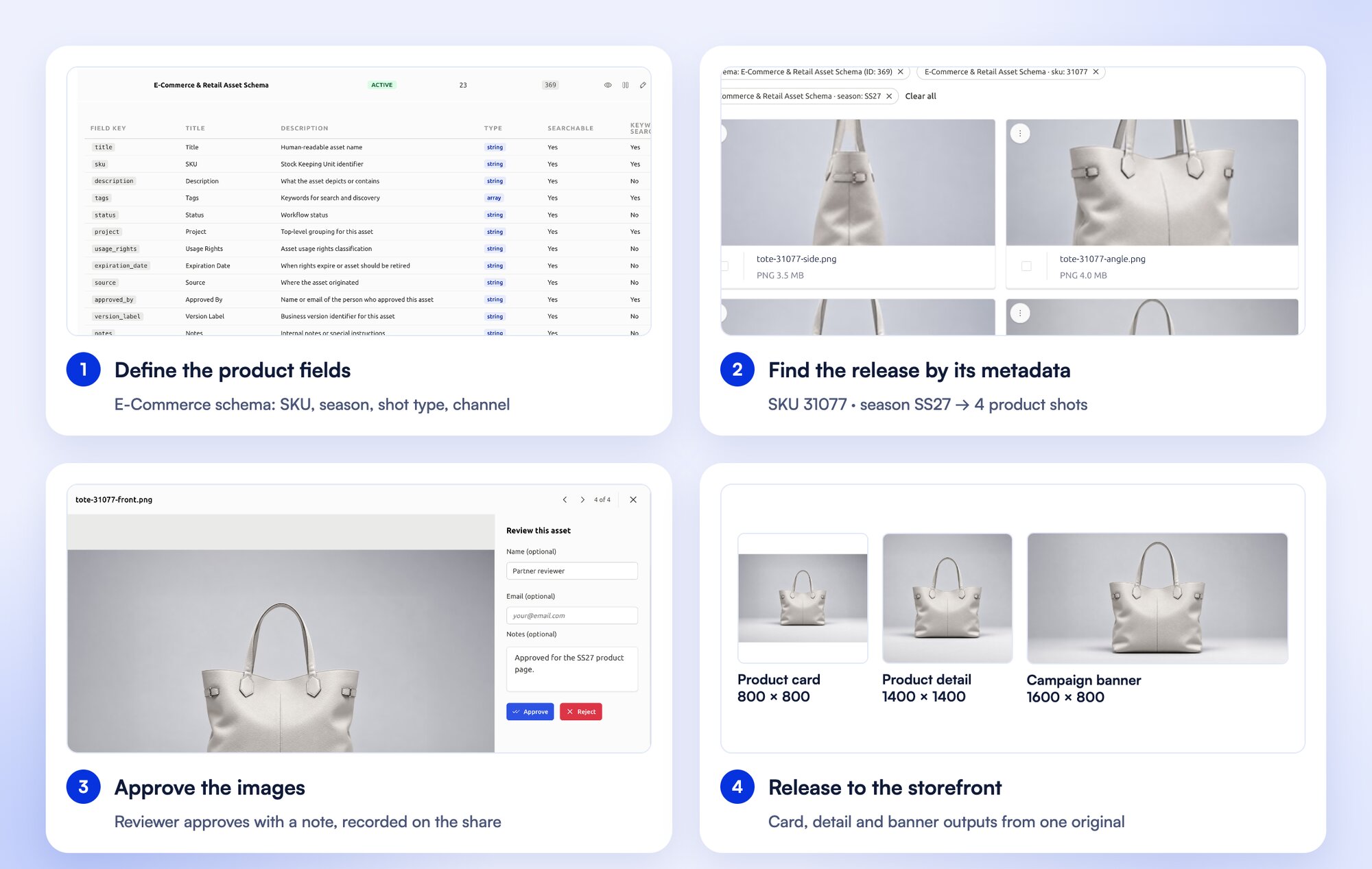Click the version_label field key
Image resolution: width=1372 pixels, height=869 pixels.
117,316
